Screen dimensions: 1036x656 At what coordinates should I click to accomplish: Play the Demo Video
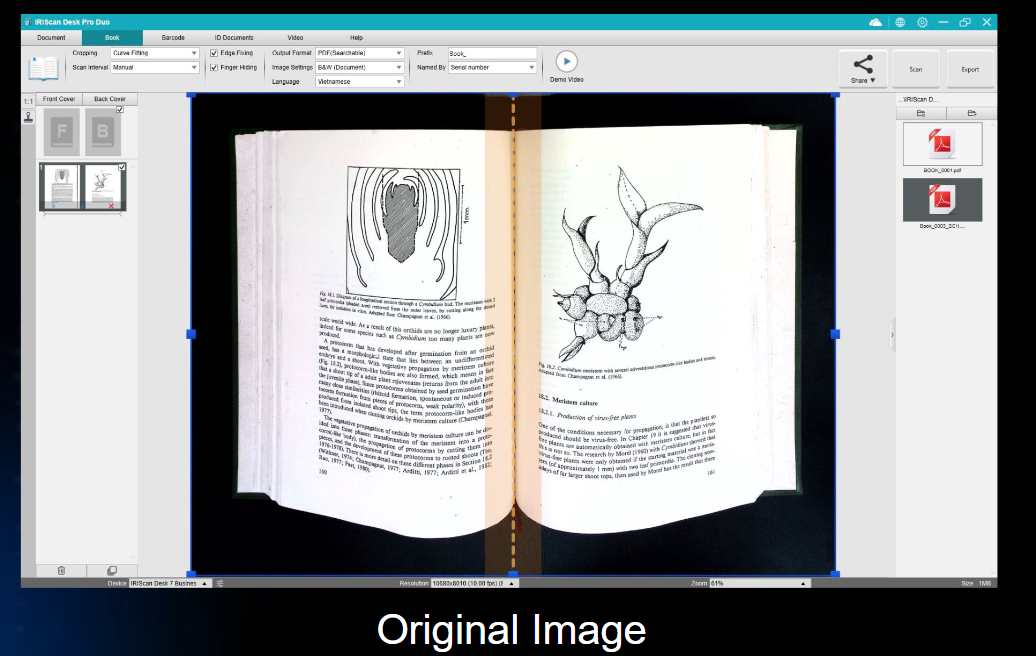tap(566, 61)
